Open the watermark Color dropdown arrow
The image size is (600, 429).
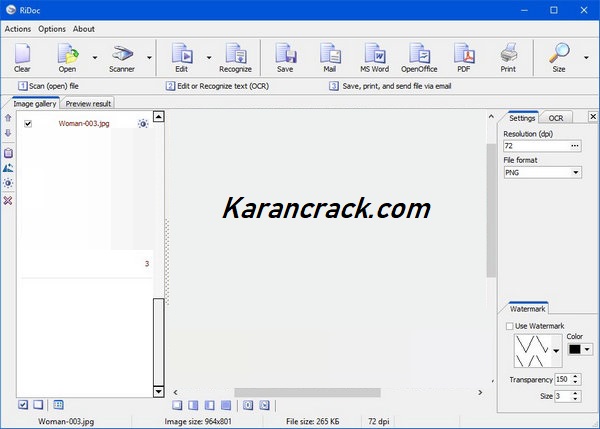pyautogui.click(x=587, y=349)
